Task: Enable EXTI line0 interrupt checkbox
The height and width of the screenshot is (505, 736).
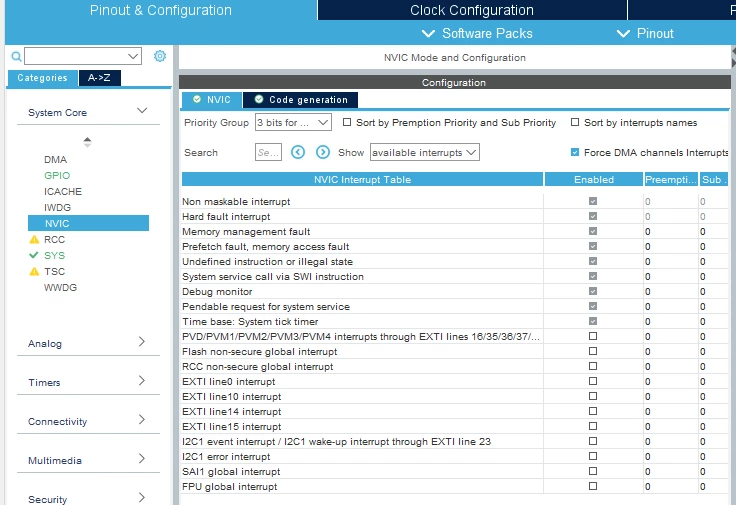Action: click(x=593, y=382)
